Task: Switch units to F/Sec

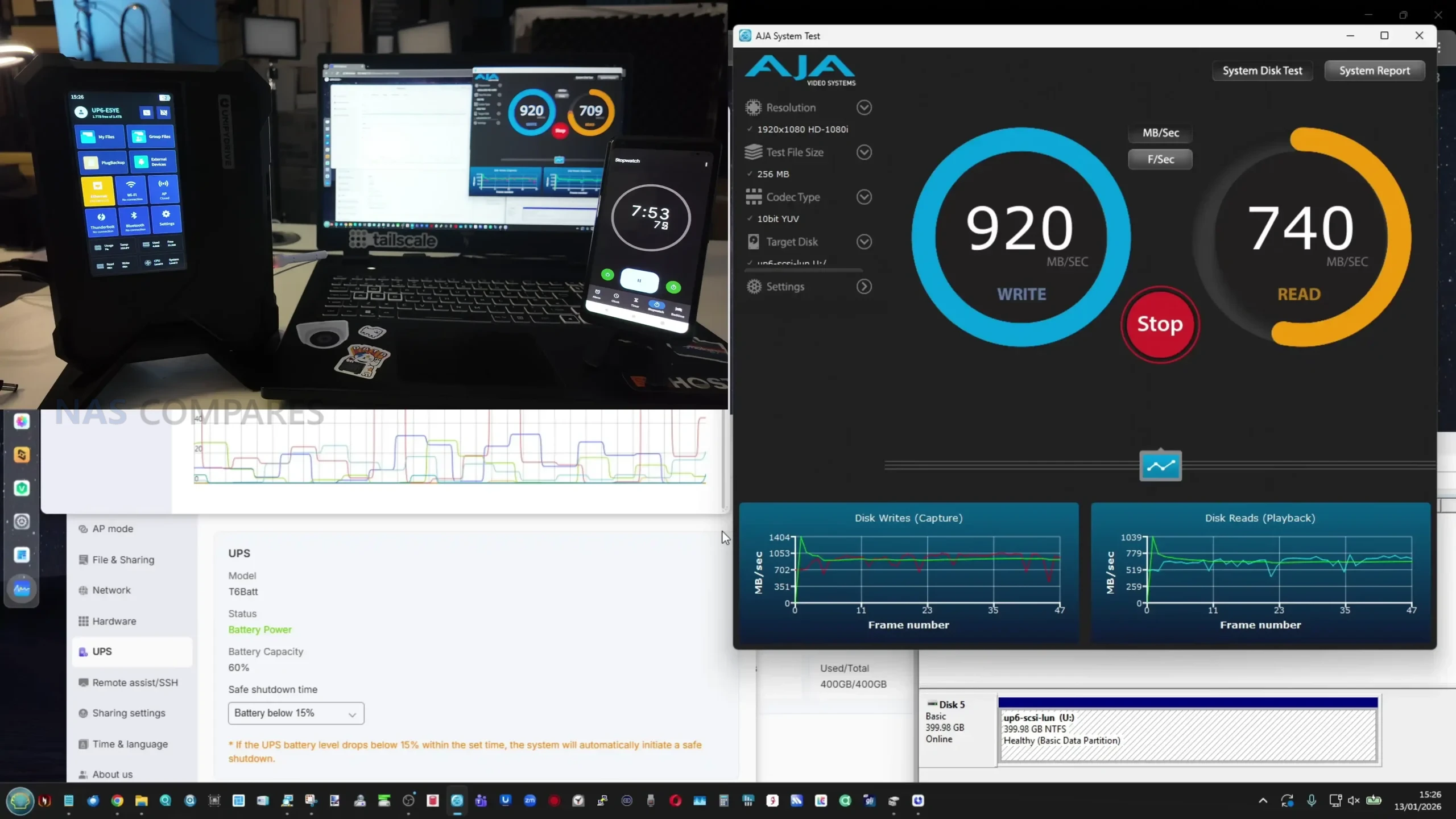Action: [x=1160, y=160]
